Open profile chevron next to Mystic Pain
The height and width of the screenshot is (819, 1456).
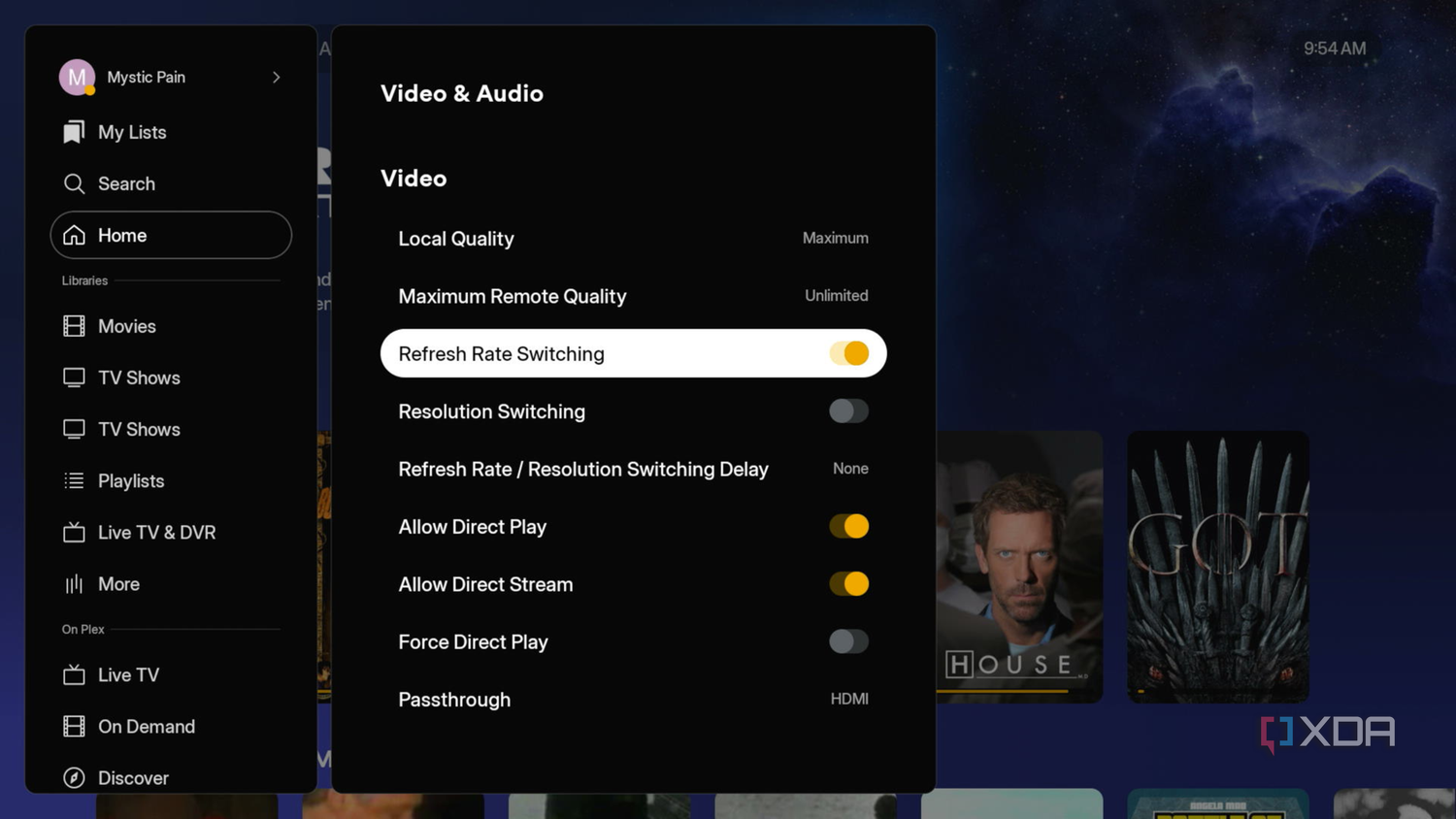pos(277,78)
